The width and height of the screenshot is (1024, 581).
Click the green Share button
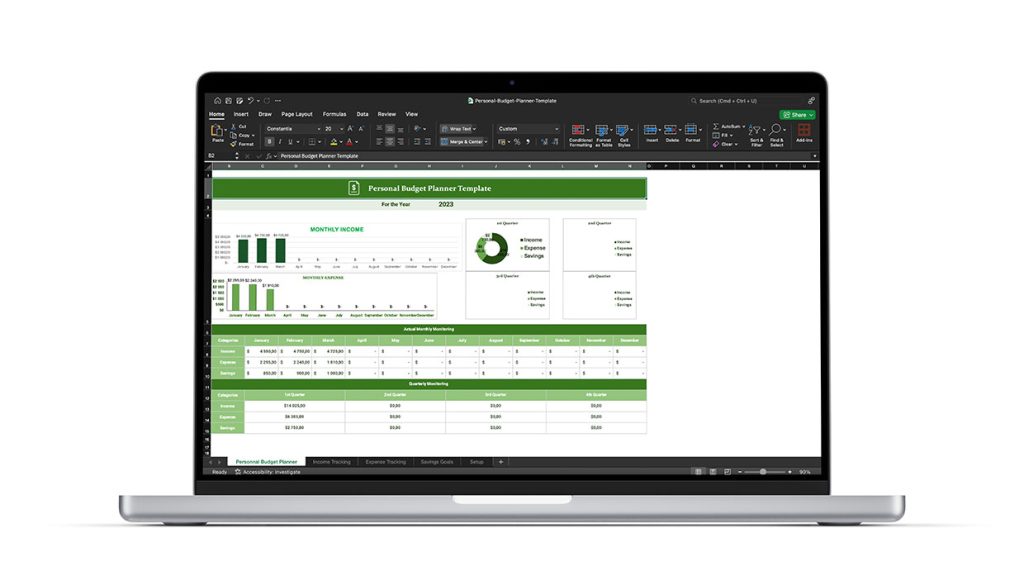798,114
